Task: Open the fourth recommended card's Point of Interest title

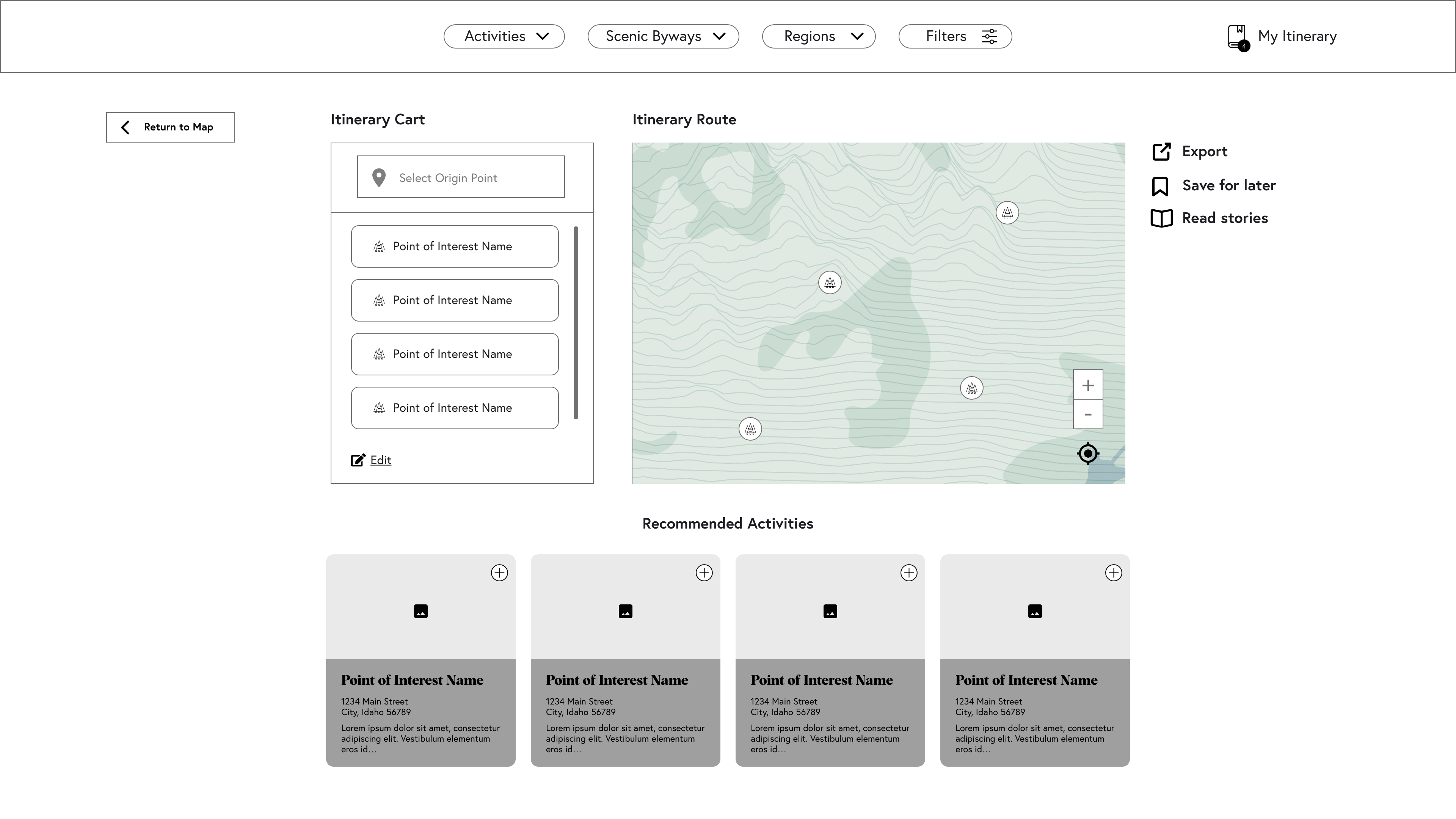Action: [1026, 680]
